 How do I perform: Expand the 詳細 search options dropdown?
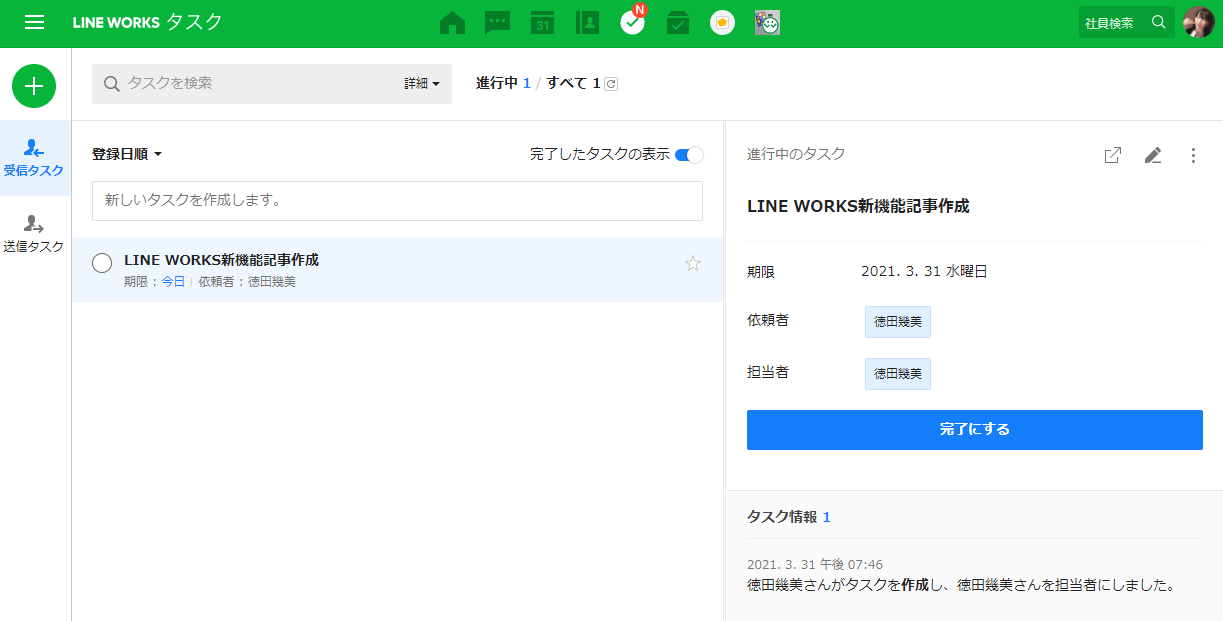[422, 84]
